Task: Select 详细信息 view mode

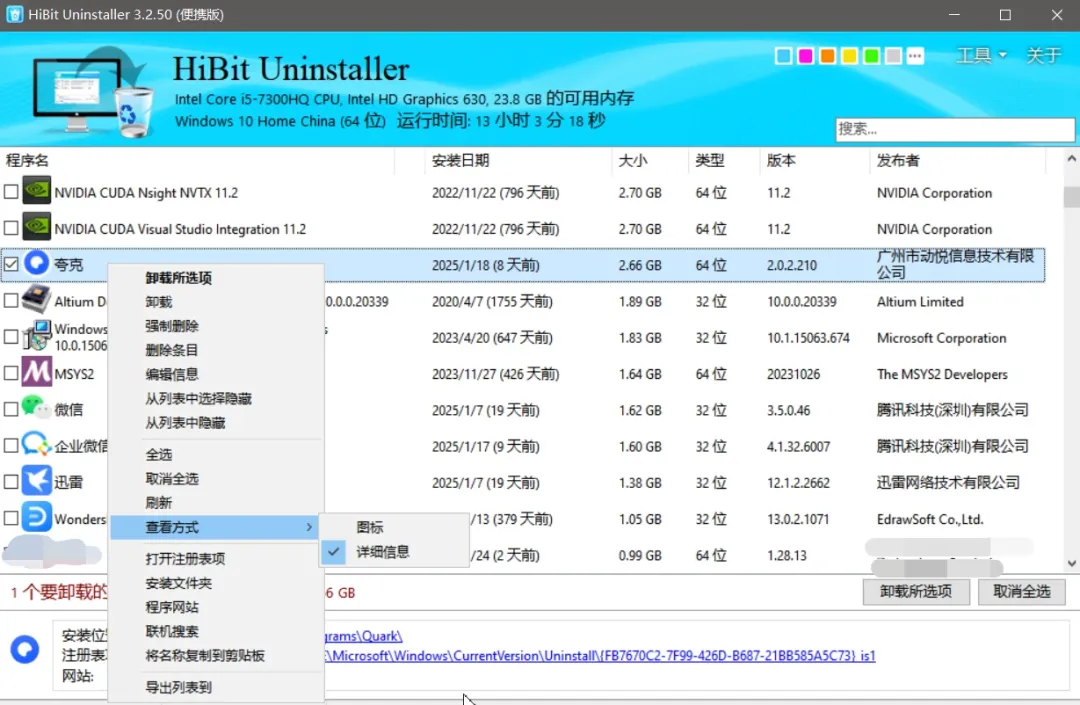Action: (x=383, y=552)
